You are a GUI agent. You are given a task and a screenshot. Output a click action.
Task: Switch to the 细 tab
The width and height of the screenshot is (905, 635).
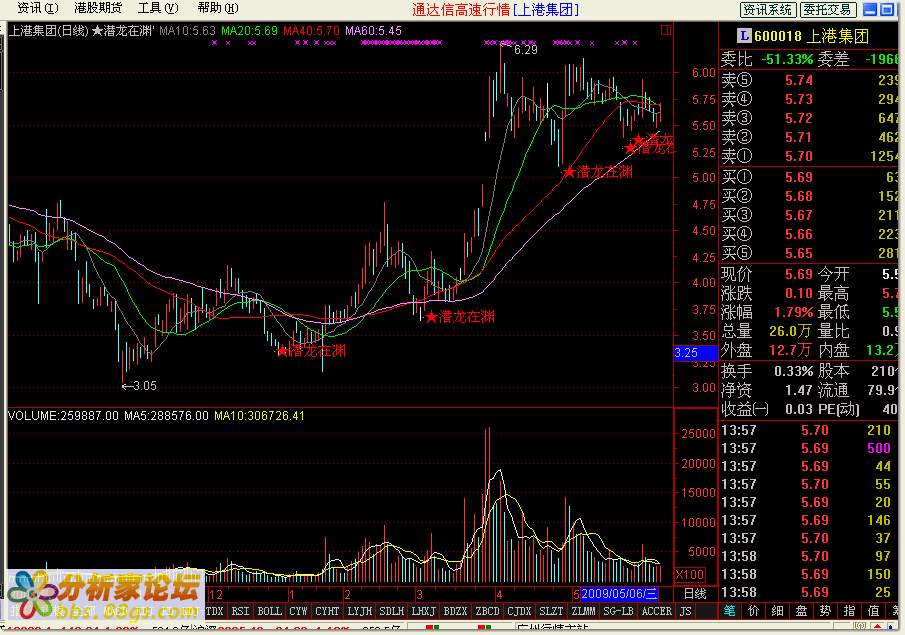click(x=777, y=611)
